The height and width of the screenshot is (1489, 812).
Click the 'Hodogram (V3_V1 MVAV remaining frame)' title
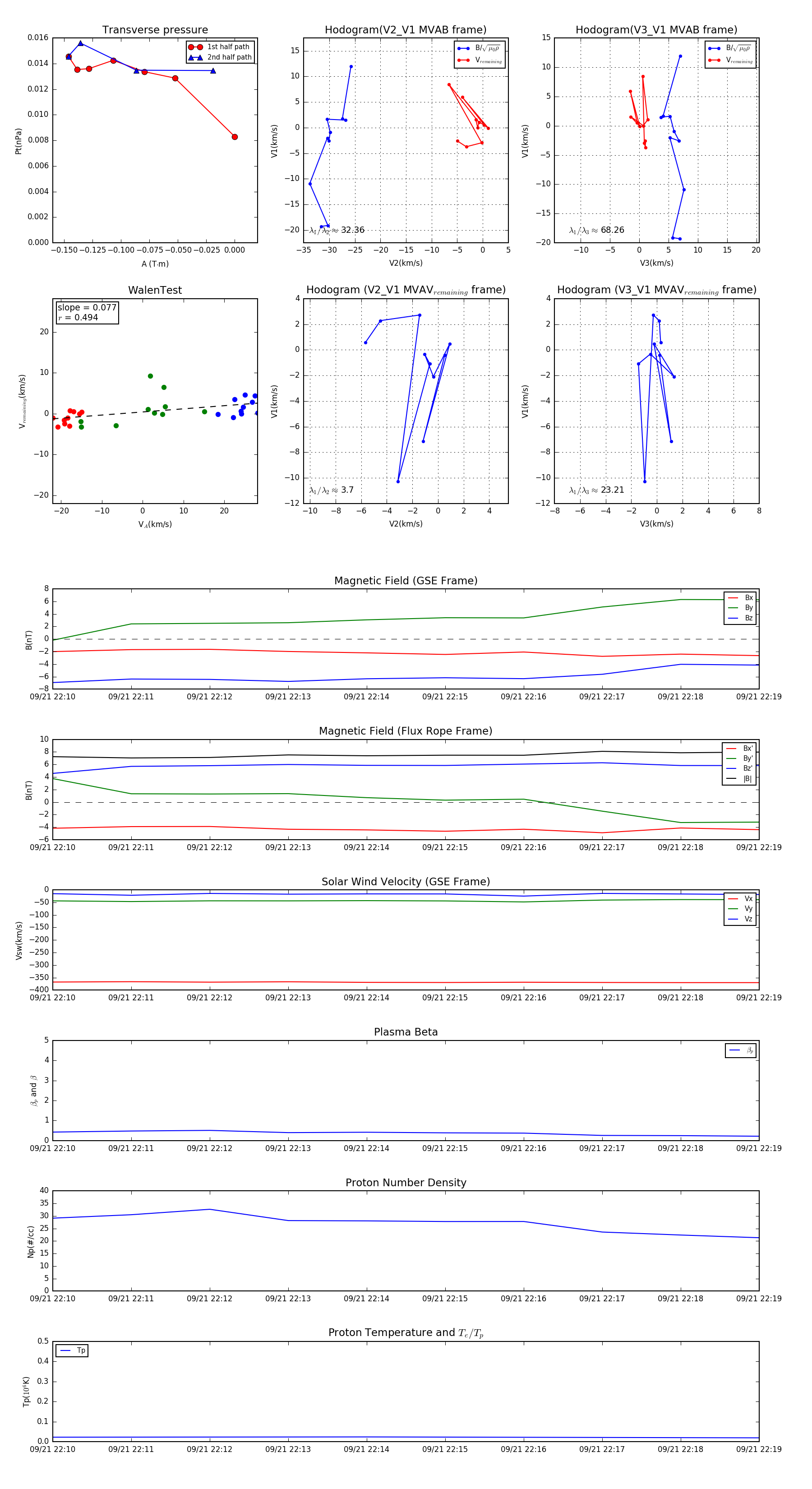[656, 290]
